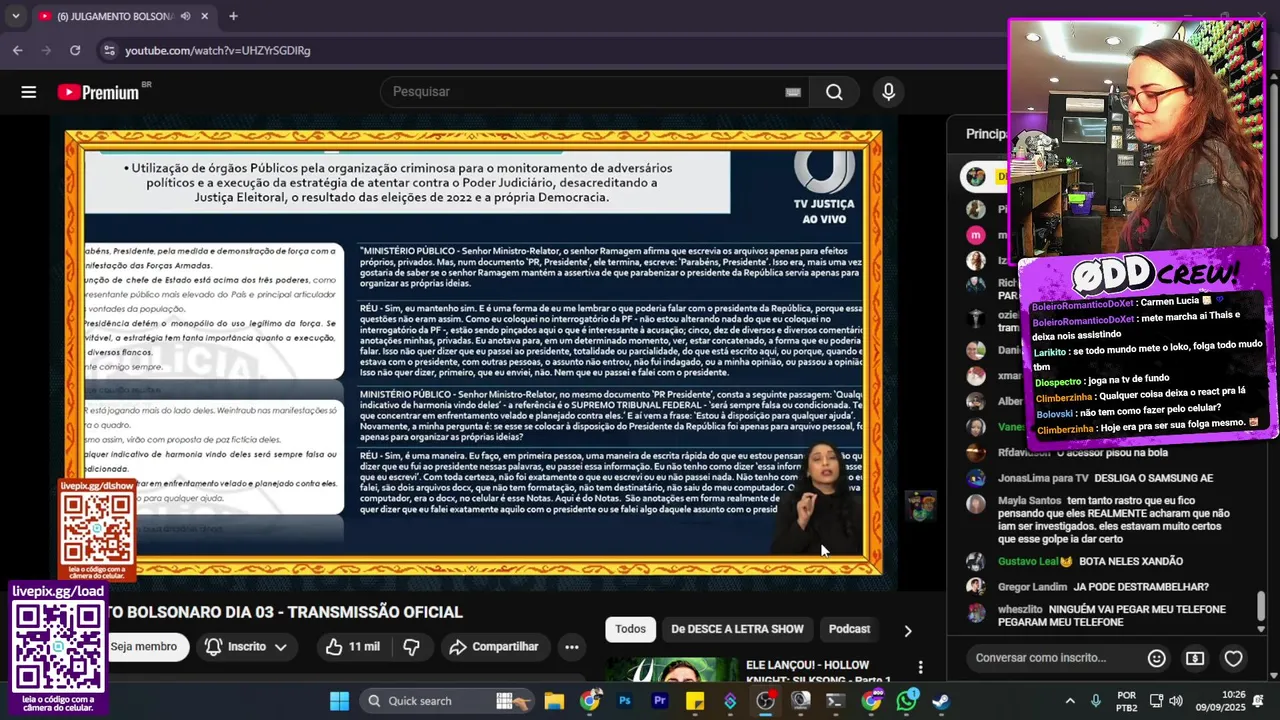Click the chat scrollbar thumb
Screen dimensions: 1280x720
pos(1261,605)
